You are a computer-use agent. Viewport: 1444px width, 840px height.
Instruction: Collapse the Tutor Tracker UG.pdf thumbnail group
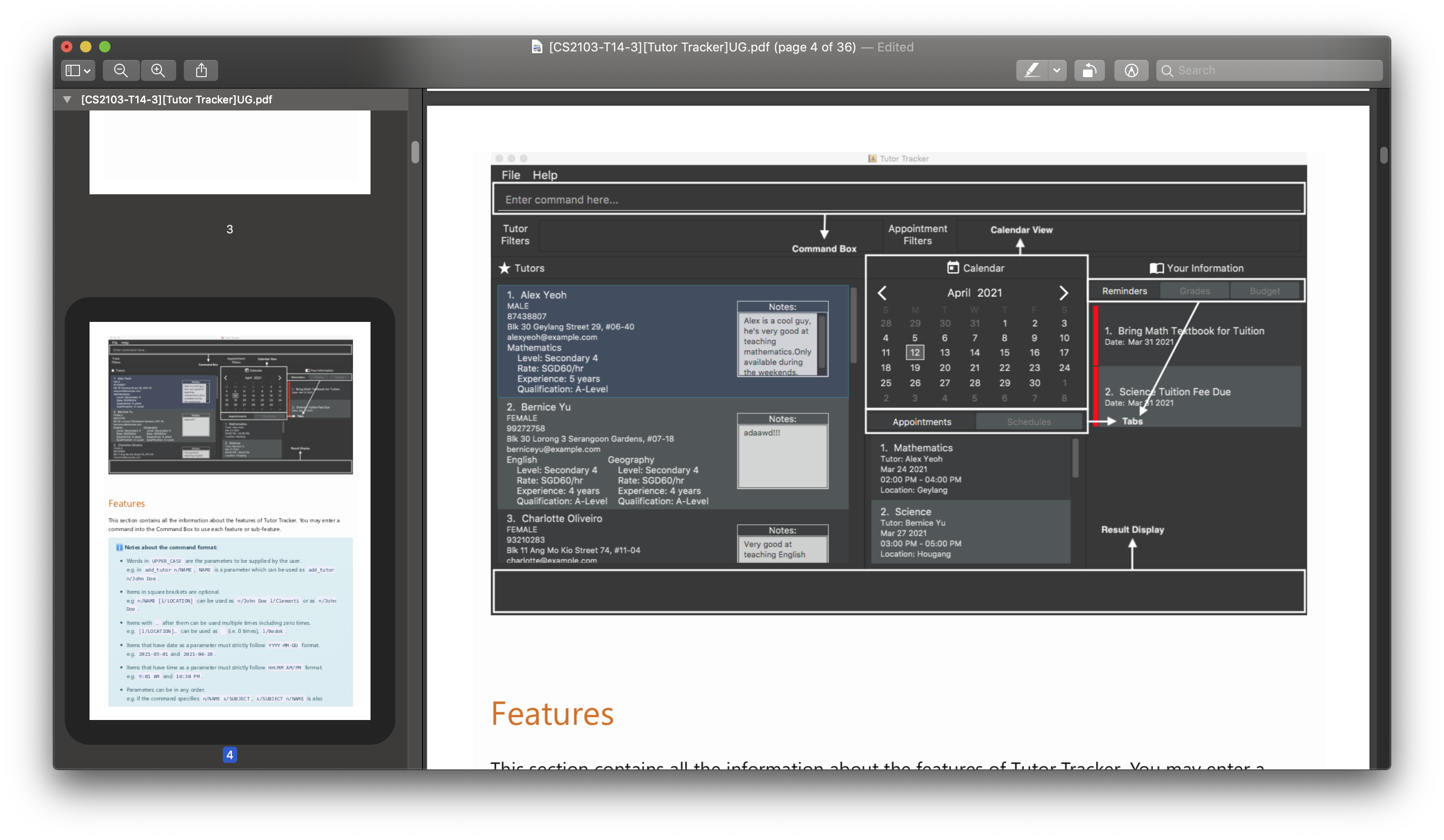point(67,99)
